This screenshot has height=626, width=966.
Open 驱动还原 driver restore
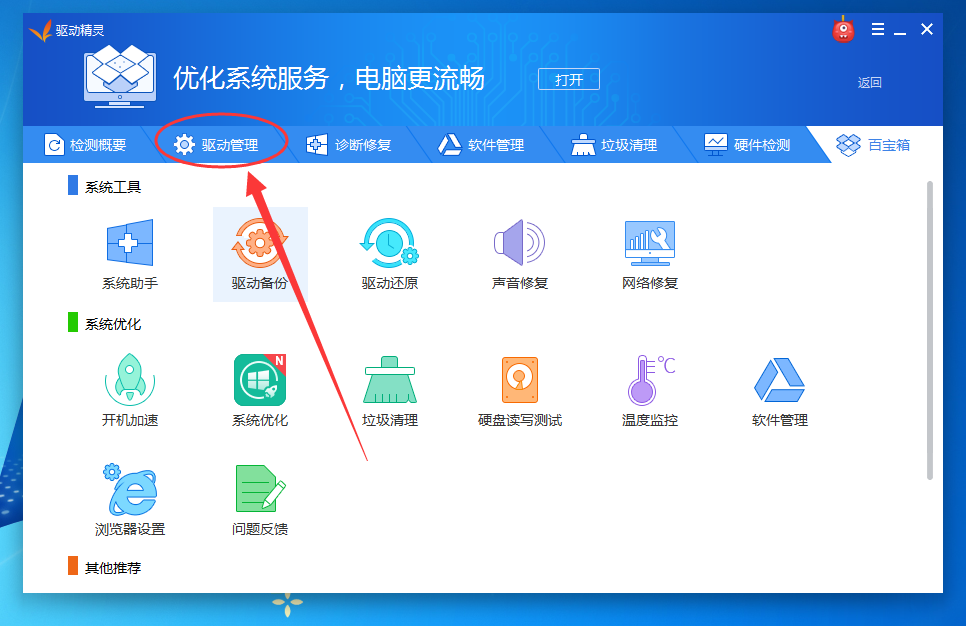(389, 254)
